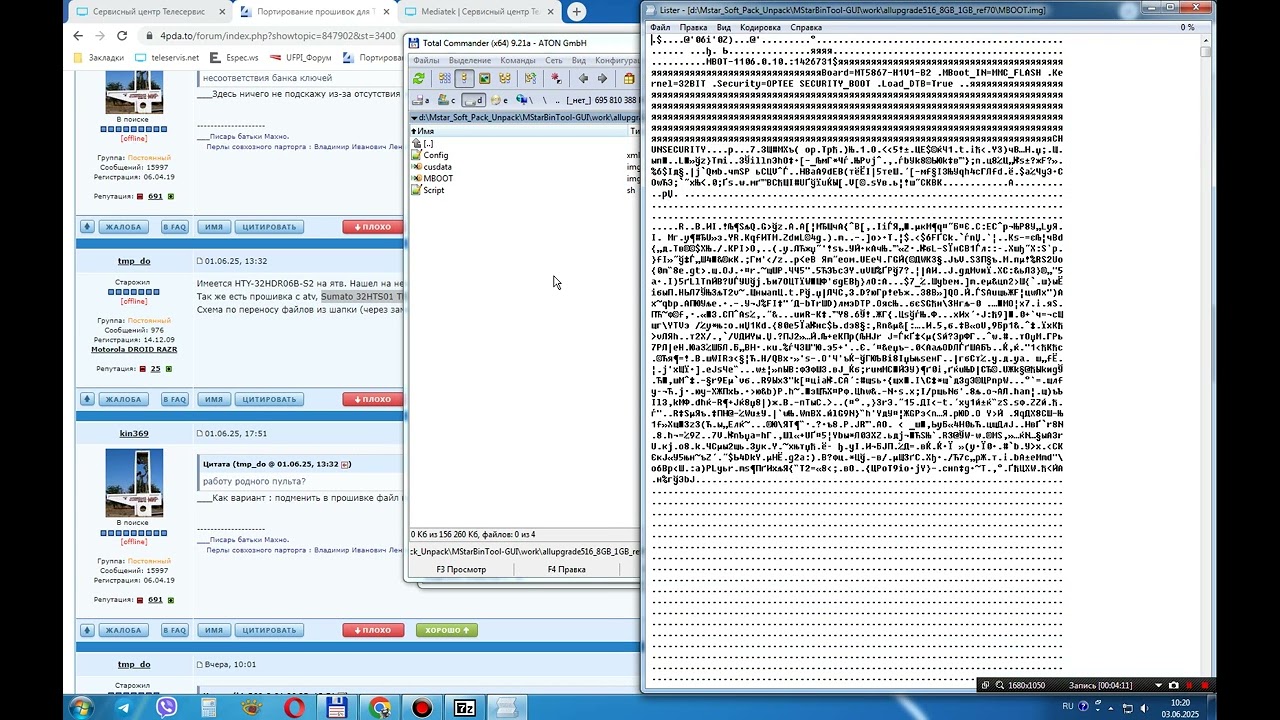The height and width of the screenshot is (720, 1280).
Task: Open the Espec.ws bookmark
Action: tap(235, 58)
